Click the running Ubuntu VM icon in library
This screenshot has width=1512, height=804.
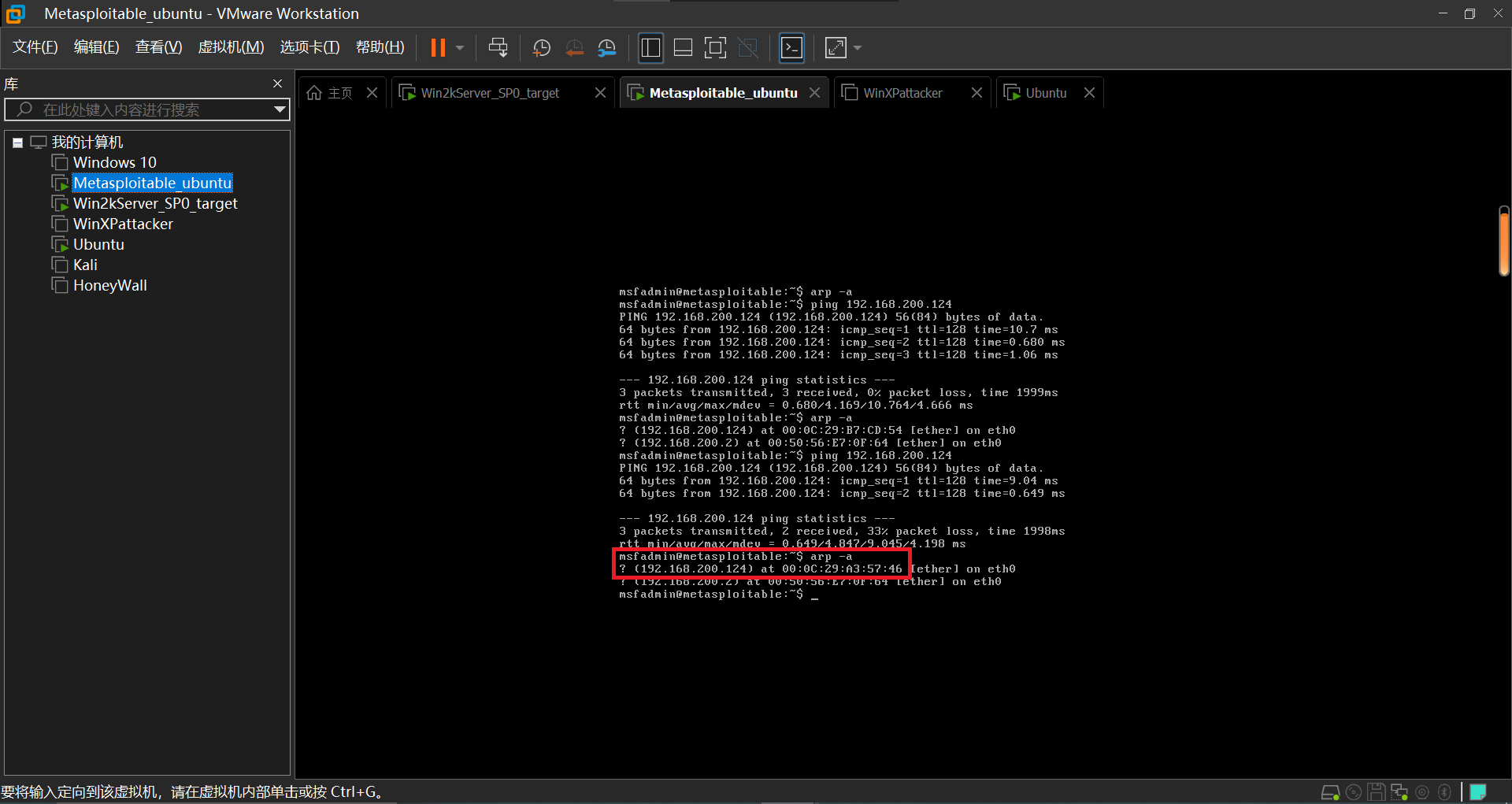click(60, 244)
